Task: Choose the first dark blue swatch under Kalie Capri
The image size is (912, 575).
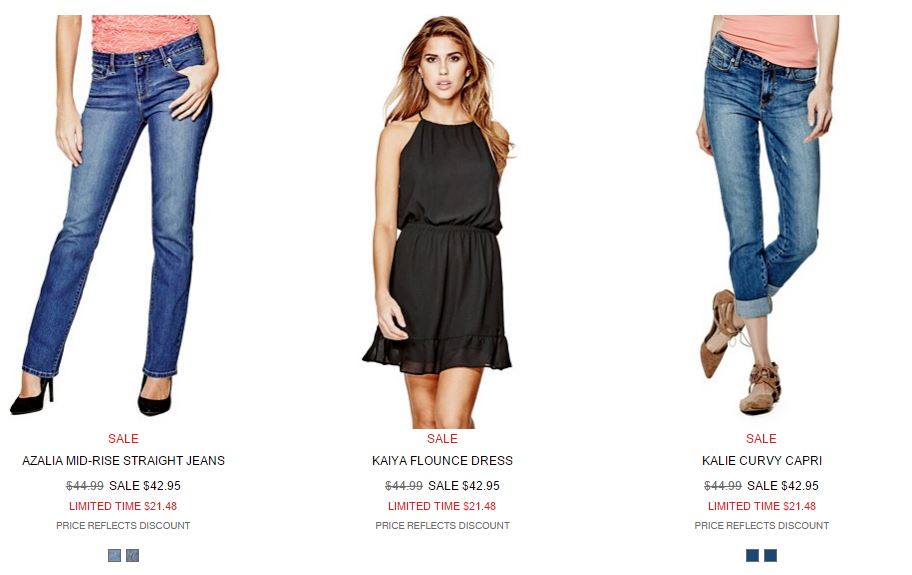Action: [752, 555]
